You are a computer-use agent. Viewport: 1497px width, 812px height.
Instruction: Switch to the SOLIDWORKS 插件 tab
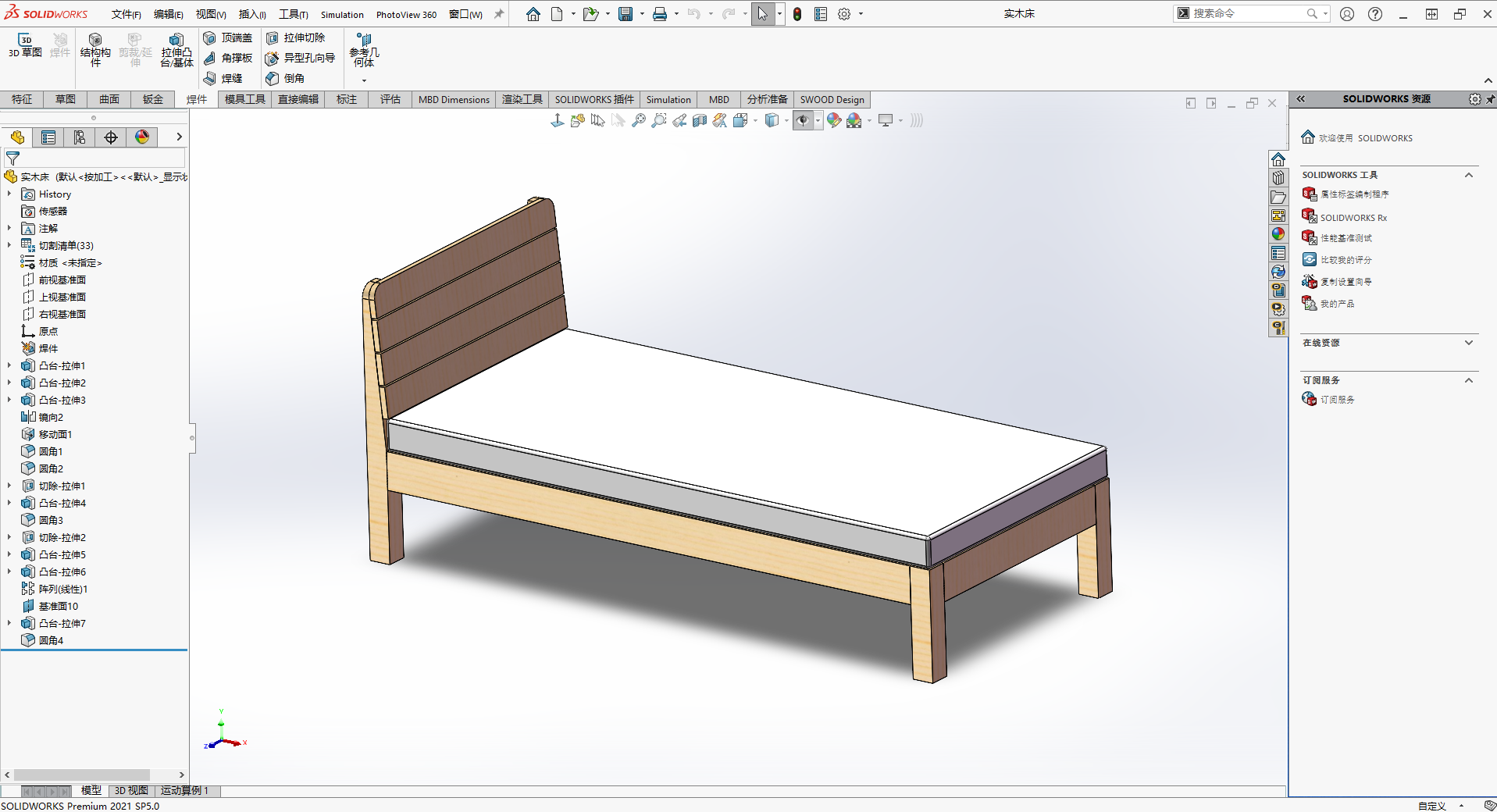coord(594,99)
